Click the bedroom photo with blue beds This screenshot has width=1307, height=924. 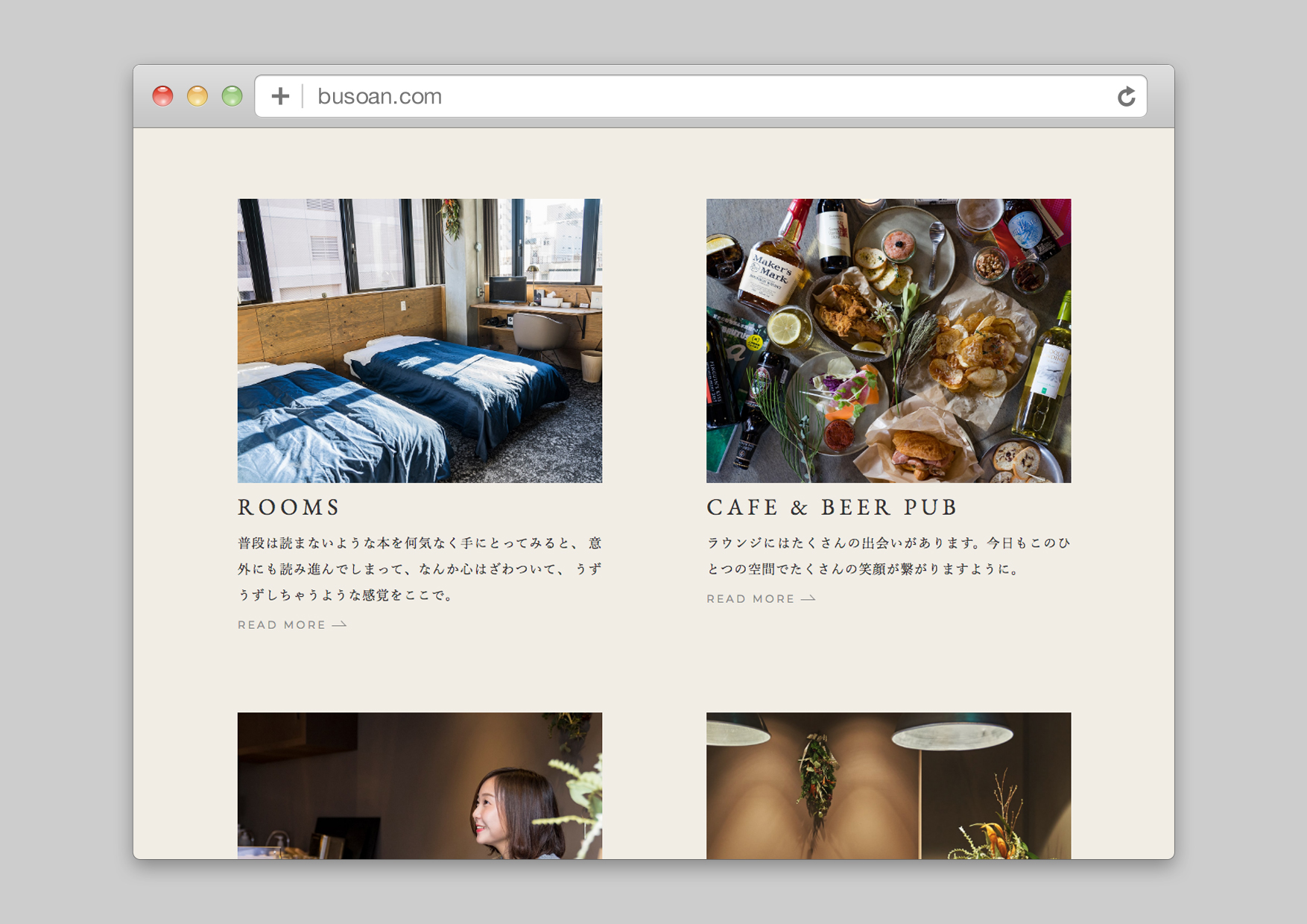[420, 340]
